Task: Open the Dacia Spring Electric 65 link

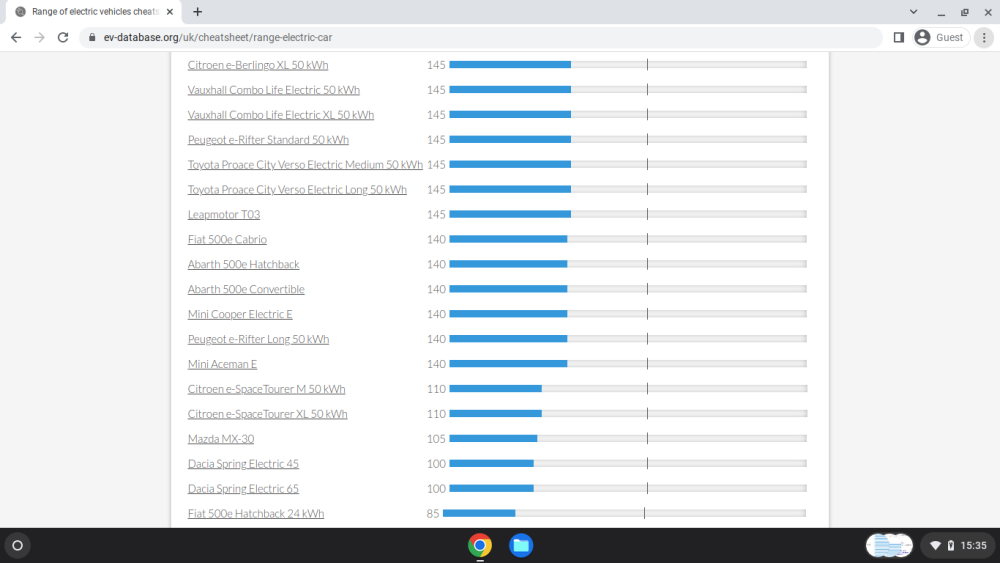Action: 243,488
